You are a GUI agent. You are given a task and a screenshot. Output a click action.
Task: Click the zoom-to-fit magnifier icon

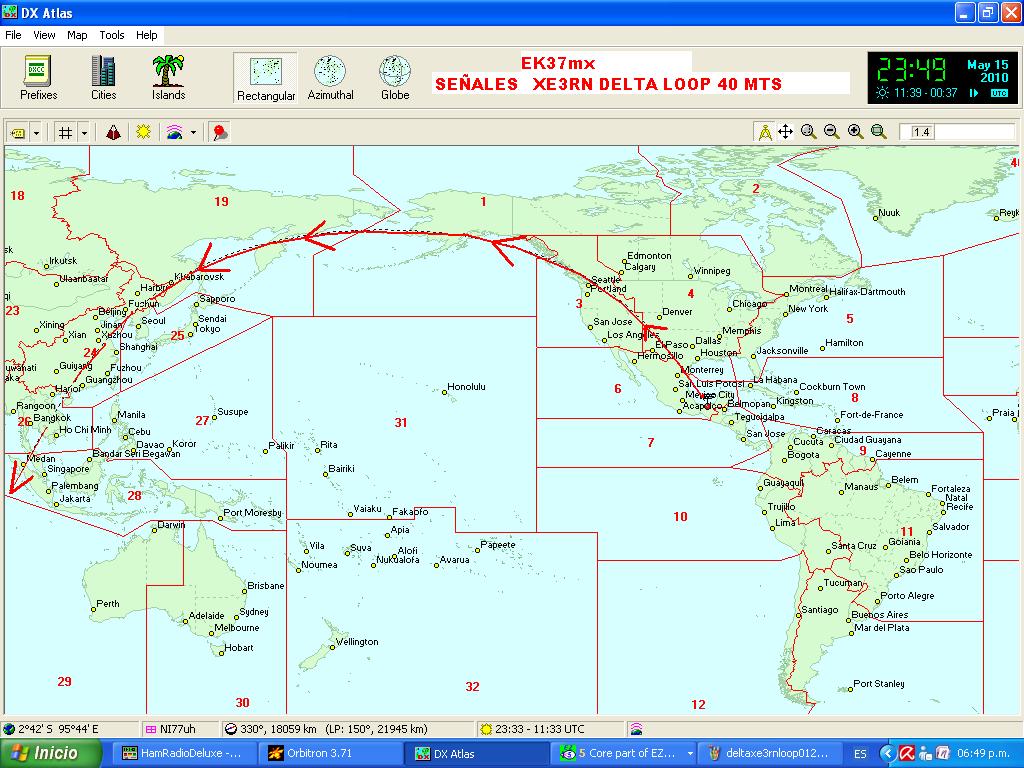[x=879, y=132]
